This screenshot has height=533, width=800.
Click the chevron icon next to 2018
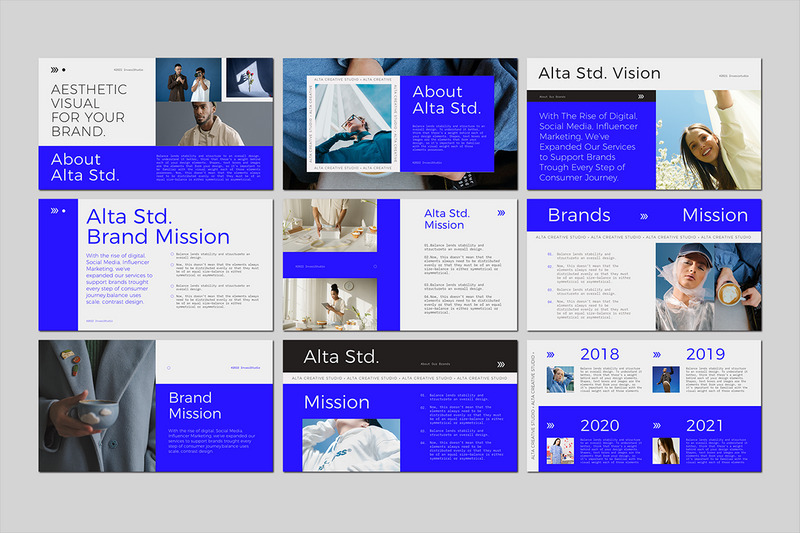[551, 354]
